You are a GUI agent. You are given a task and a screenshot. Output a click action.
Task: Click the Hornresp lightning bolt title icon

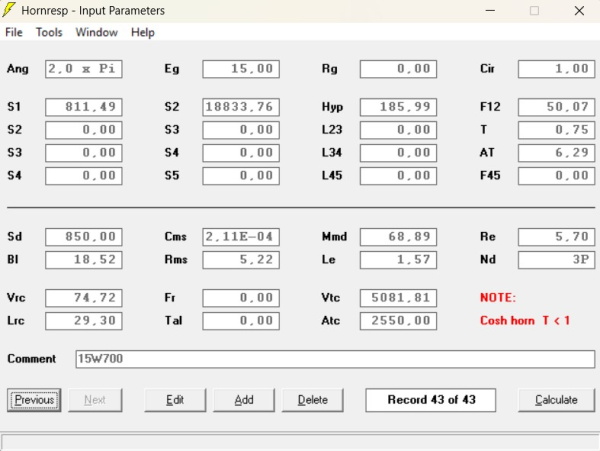click(x=11, y=11)
